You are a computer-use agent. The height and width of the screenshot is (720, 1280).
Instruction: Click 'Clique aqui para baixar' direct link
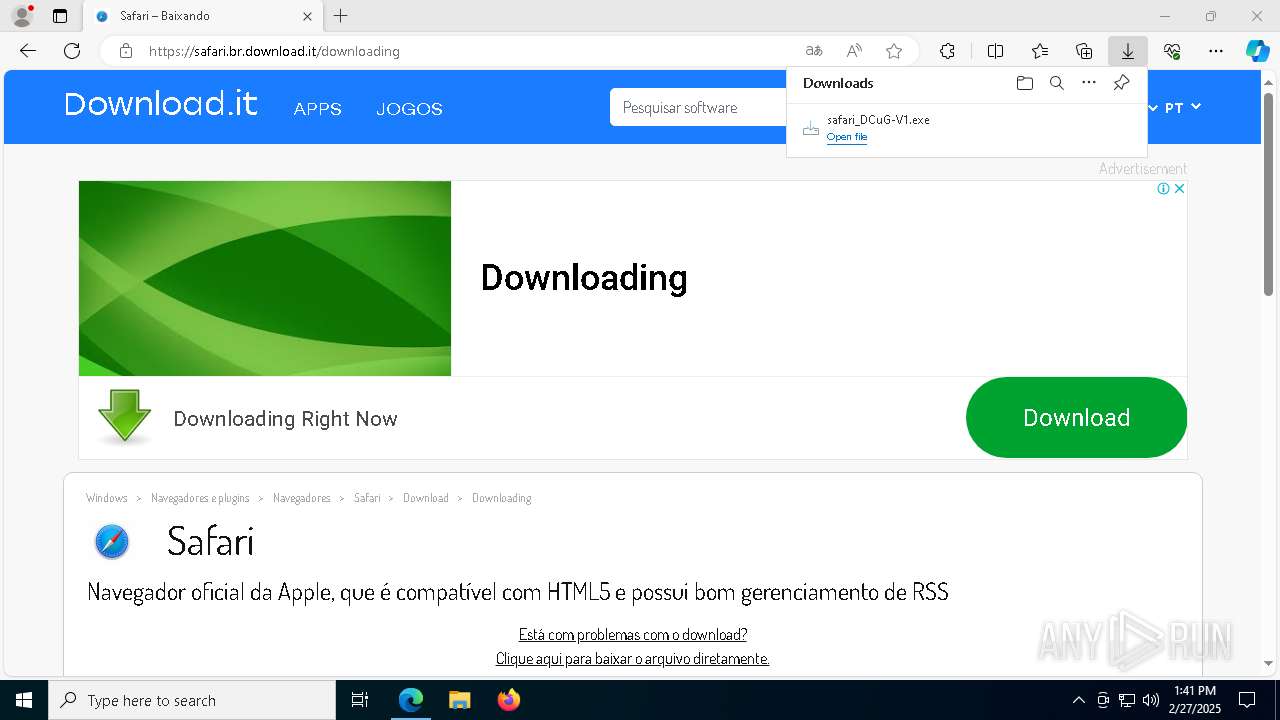coord(633,658)
